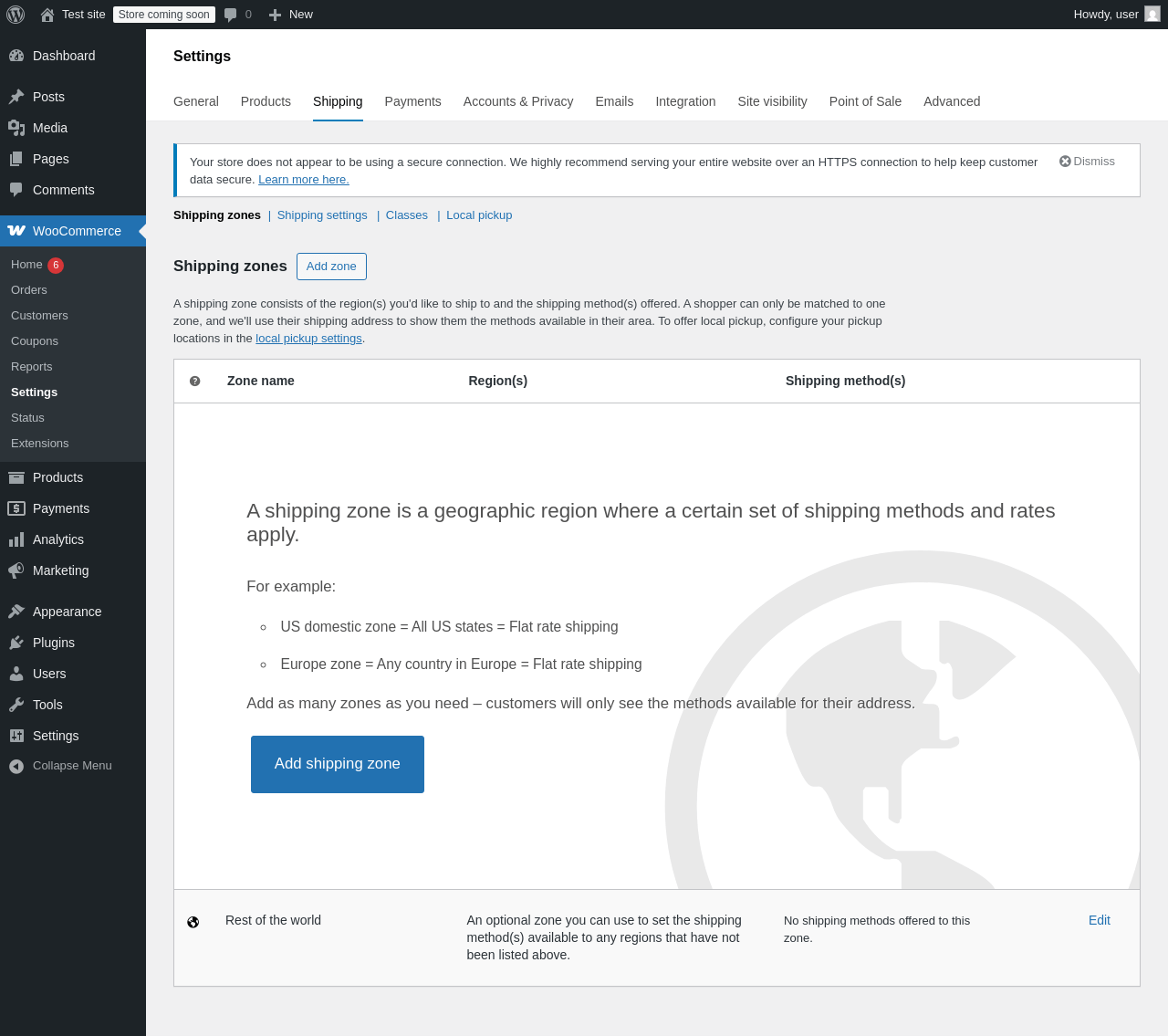
Task: Open the Advanced settings tab
Action: (x=952, y=101)
